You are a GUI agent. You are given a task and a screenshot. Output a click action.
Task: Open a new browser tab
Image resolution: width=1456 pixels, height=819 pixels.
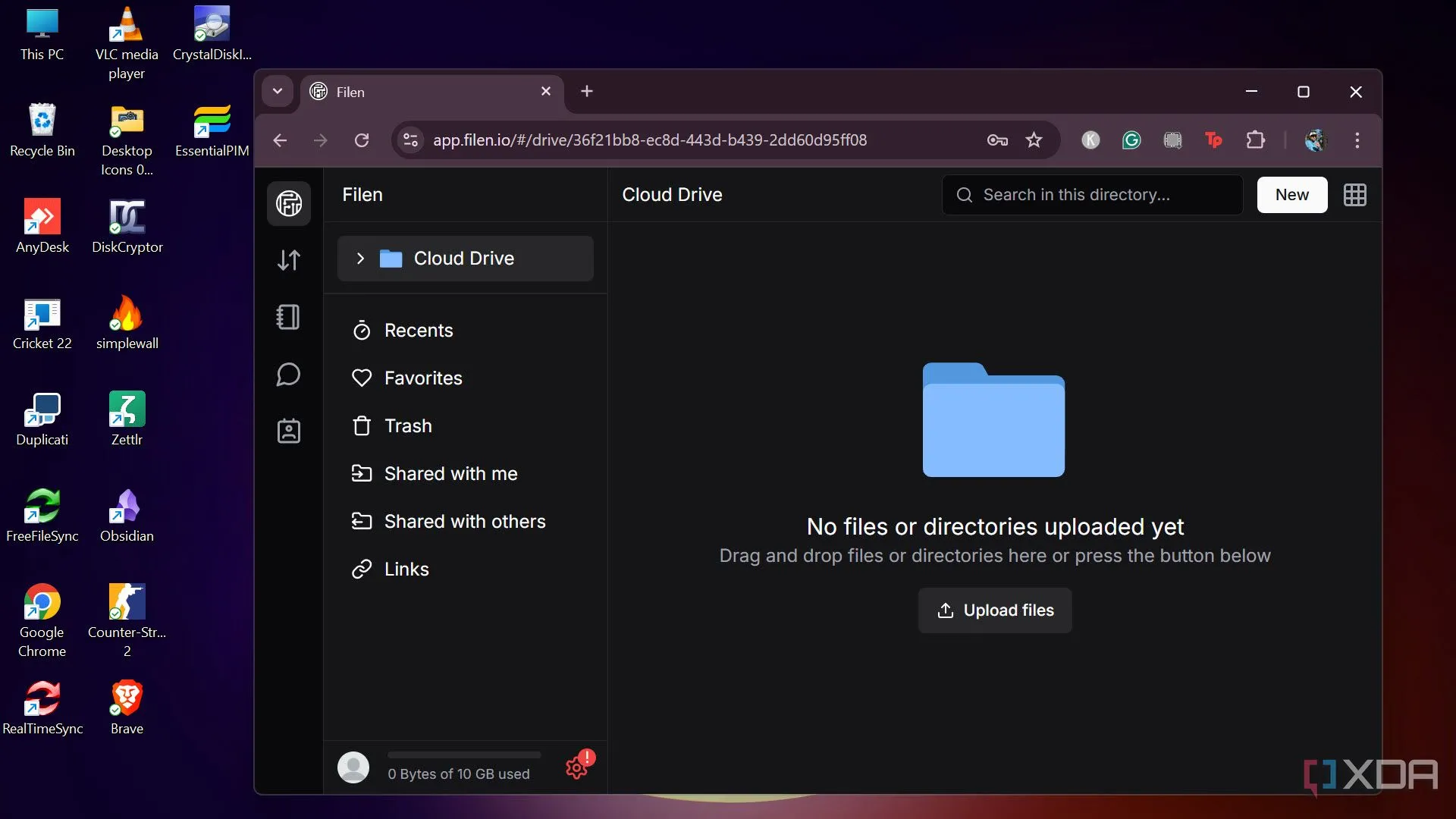click(x=587, y=92)
